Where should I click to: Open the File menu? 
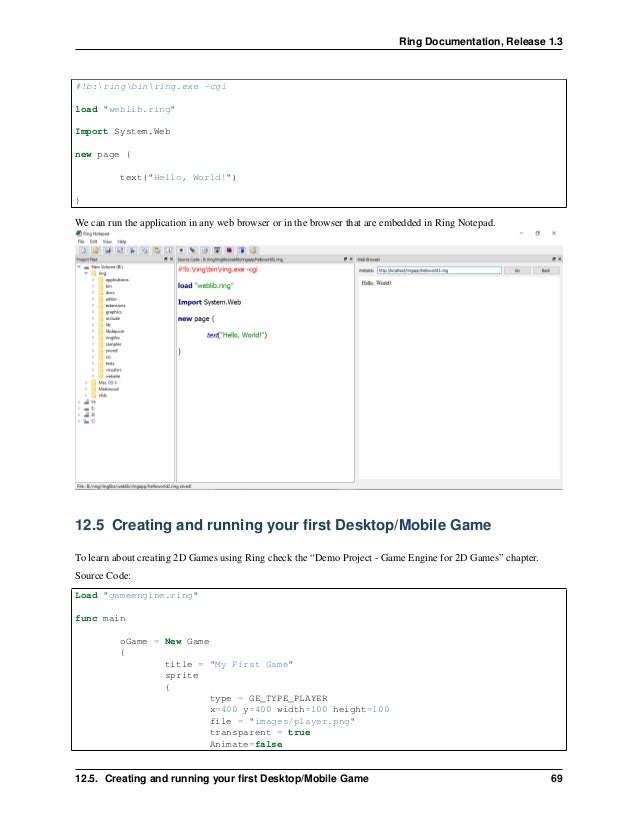pyautogui.click(x=81, y=242)
